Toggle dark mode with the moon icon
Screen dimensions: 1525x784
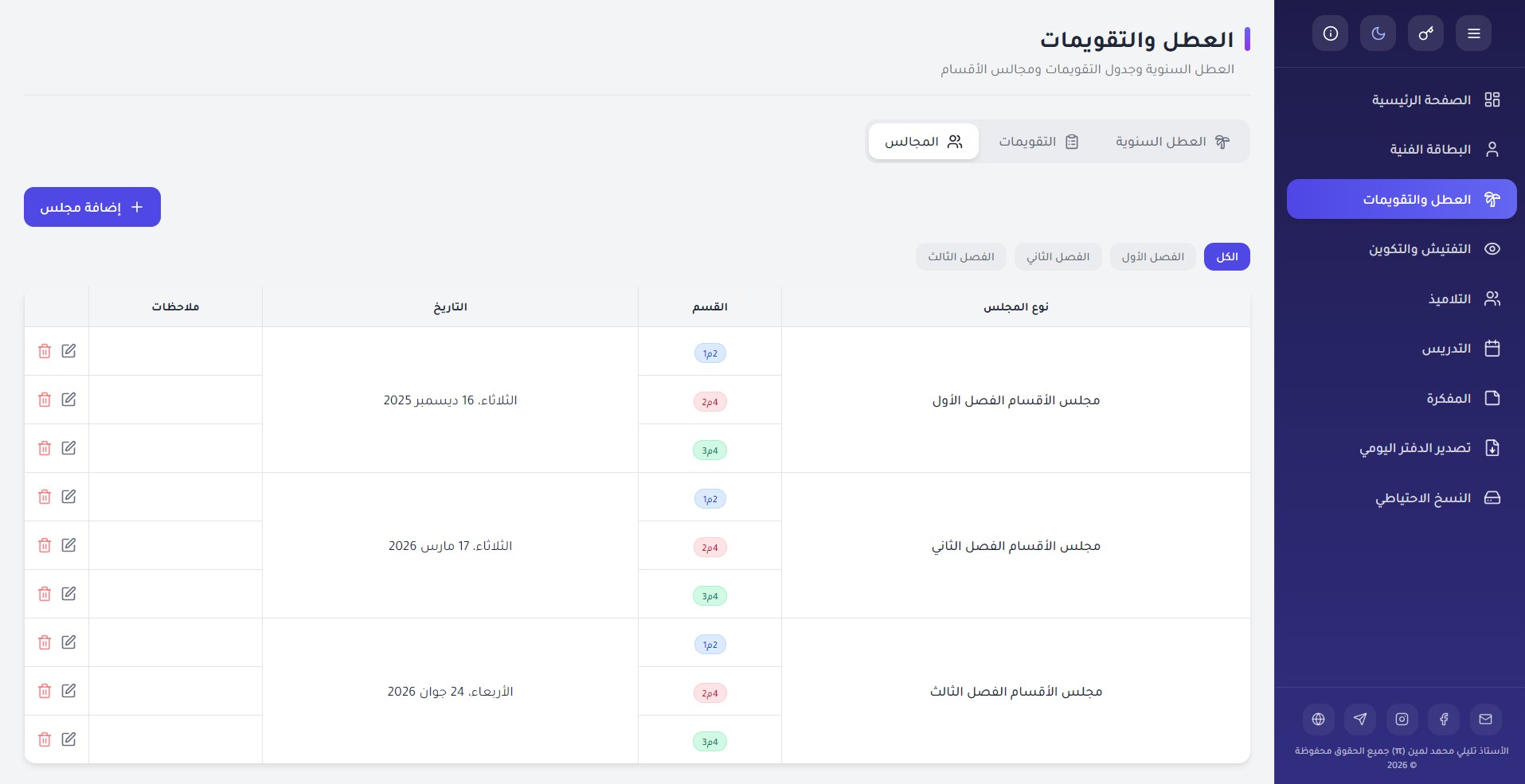point(1378,33)
